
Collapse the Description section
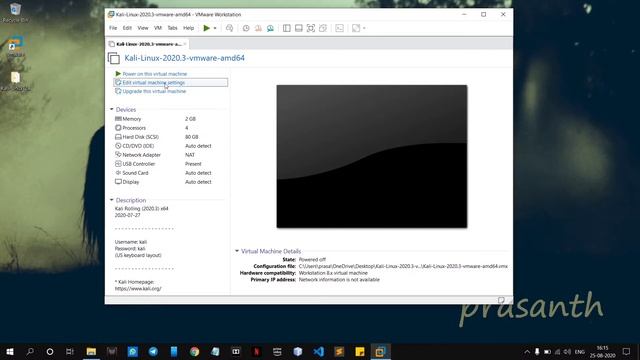click(112, 200)
